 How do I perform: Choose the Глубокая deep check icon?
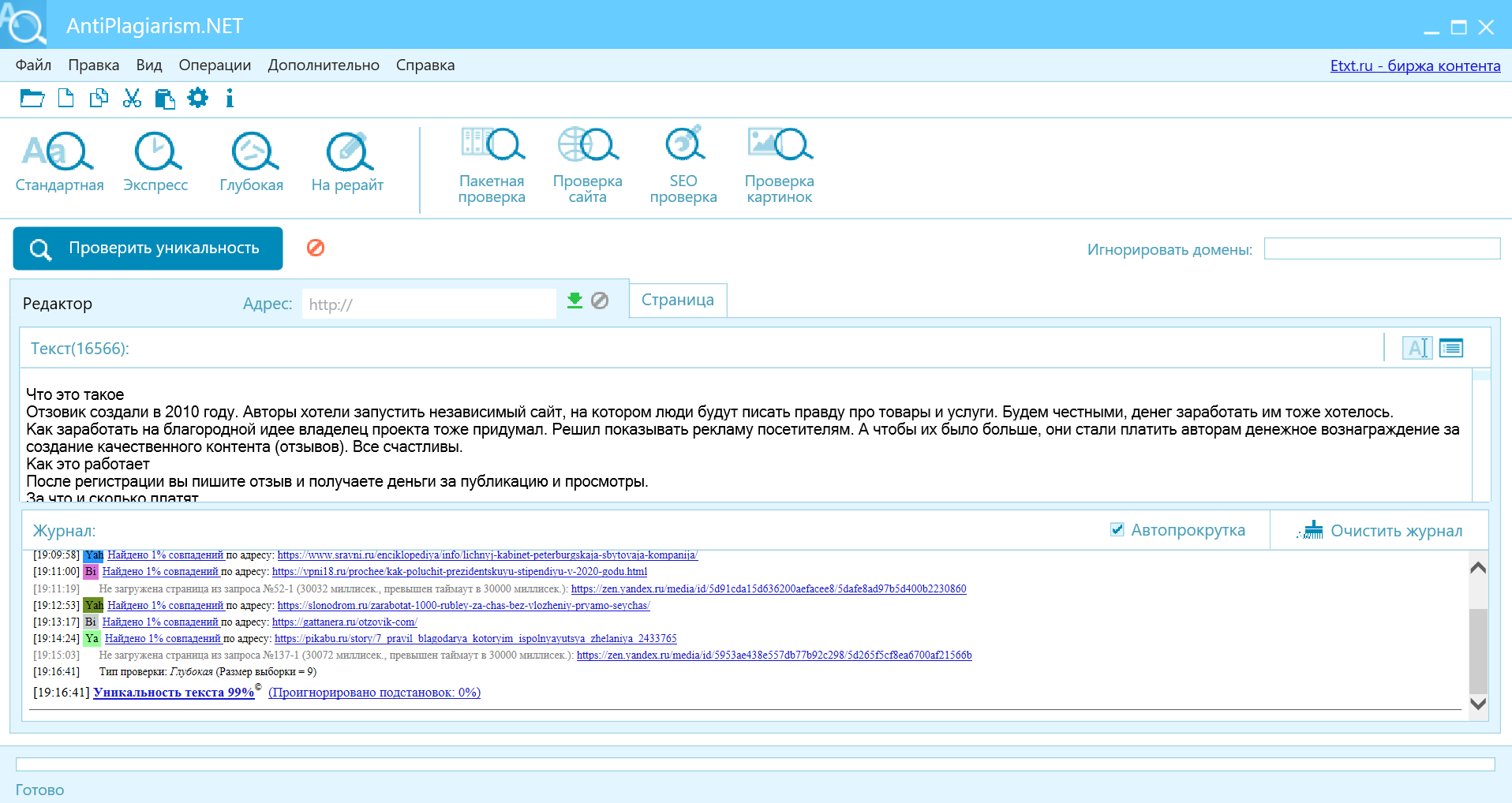(x=253, y=152)
